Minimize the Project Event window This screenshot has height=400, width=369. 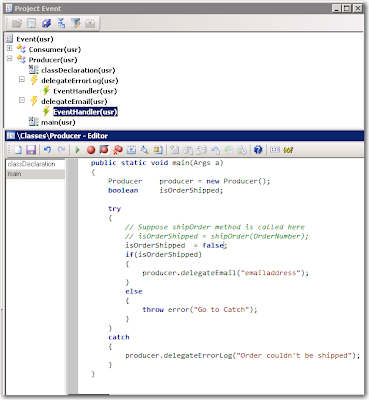click(337, 8)
